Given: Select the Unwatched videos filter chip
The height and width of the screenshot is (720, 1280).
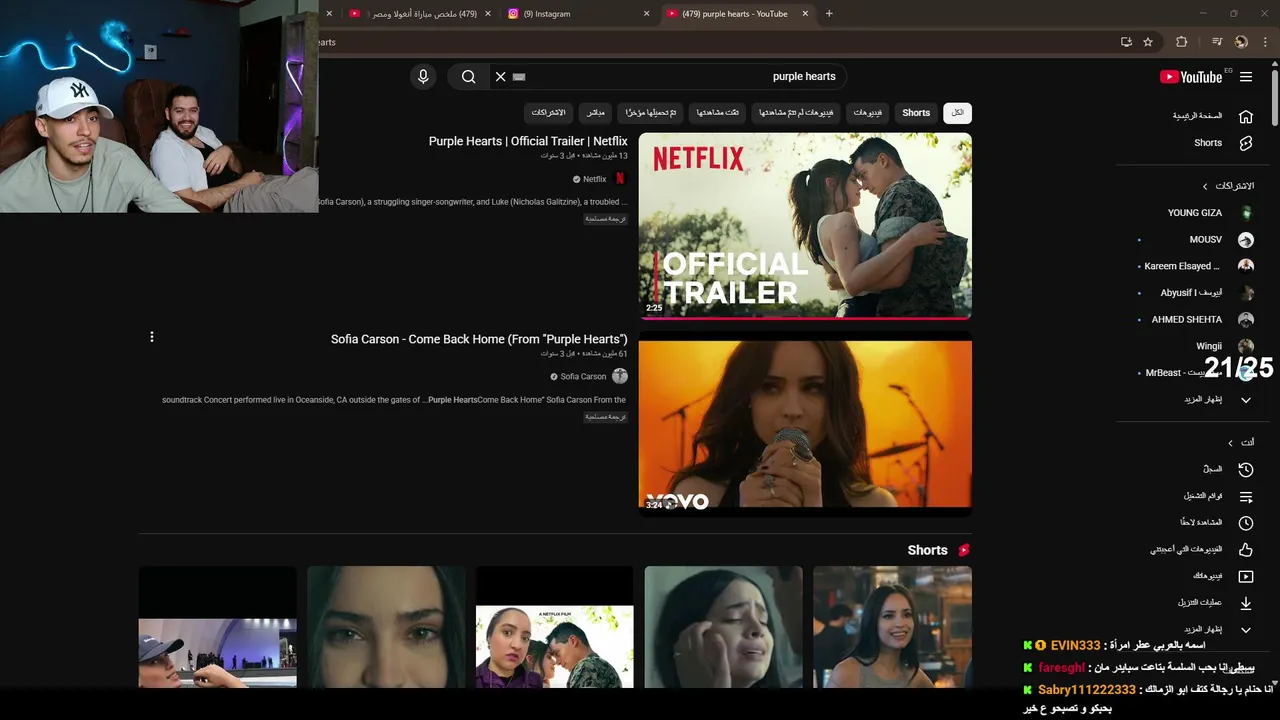Looking at the screenshot, I should (x=796, y=113).
